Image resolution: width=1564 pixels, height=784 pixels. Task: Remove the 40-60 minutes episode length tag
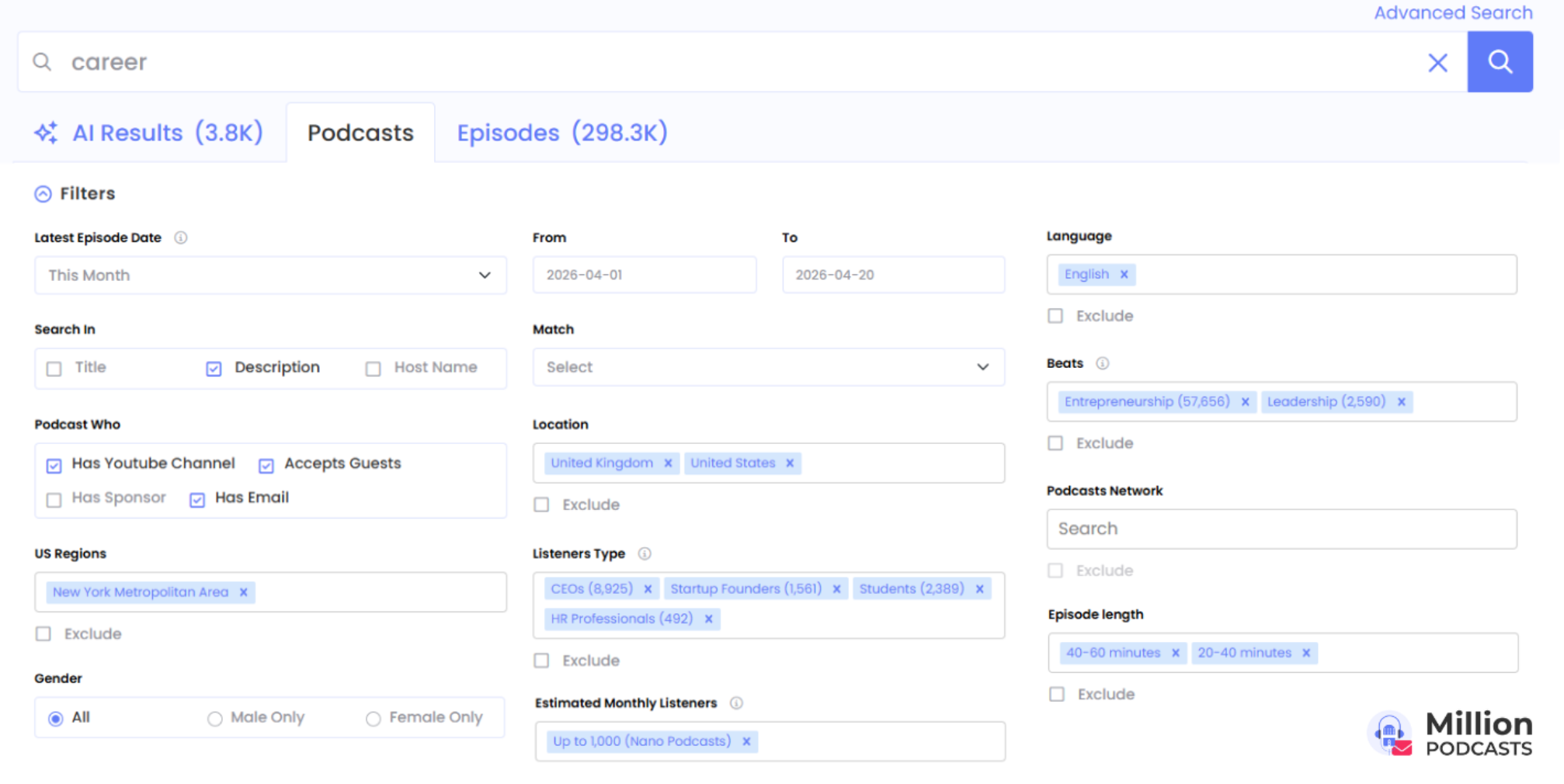[x=1175, y=653]
